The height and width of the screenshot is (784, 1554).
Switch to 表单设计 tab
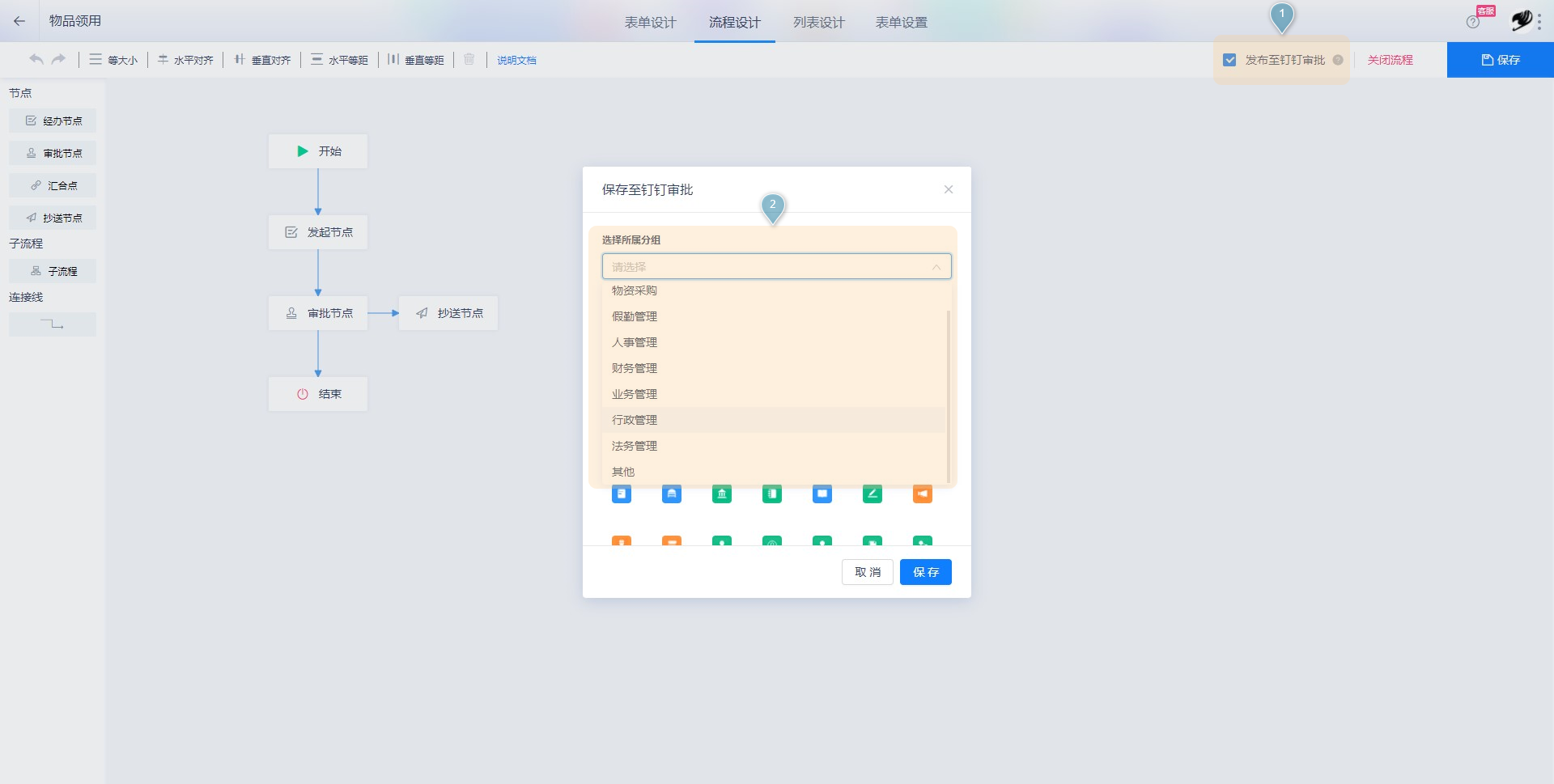[650, 23]
